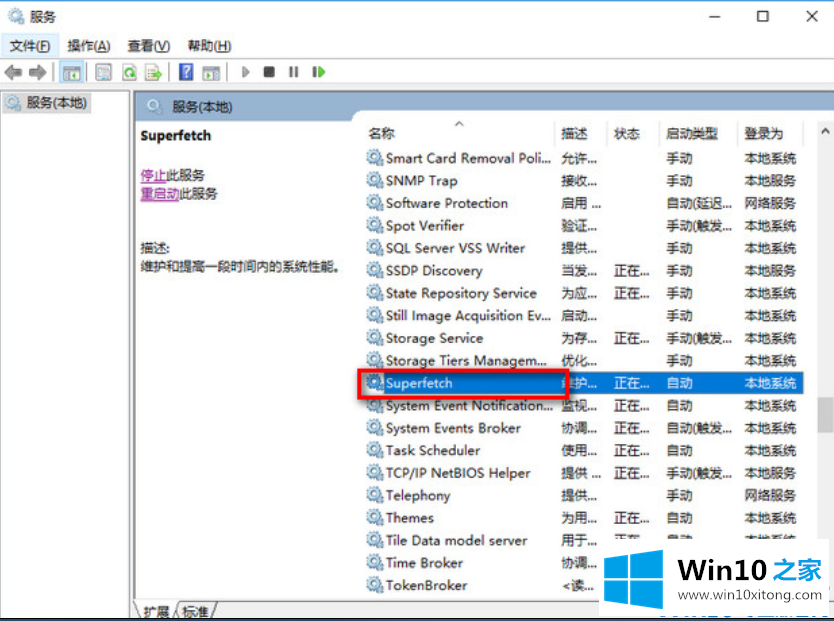Click gear icon of Spot Verifier row

pyautogui.click(x=374, y=225)
